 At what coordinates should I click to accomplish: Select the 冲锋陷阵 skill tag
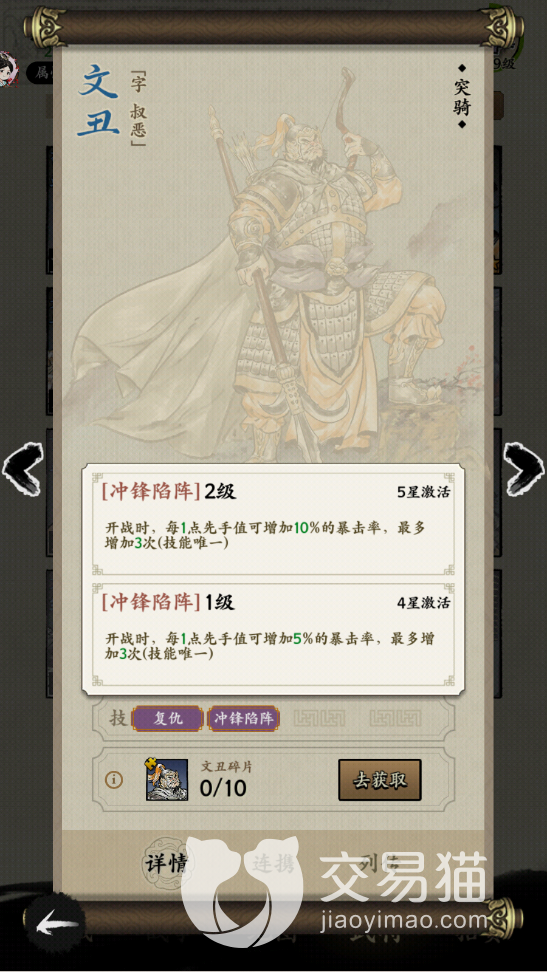[244, 718]
